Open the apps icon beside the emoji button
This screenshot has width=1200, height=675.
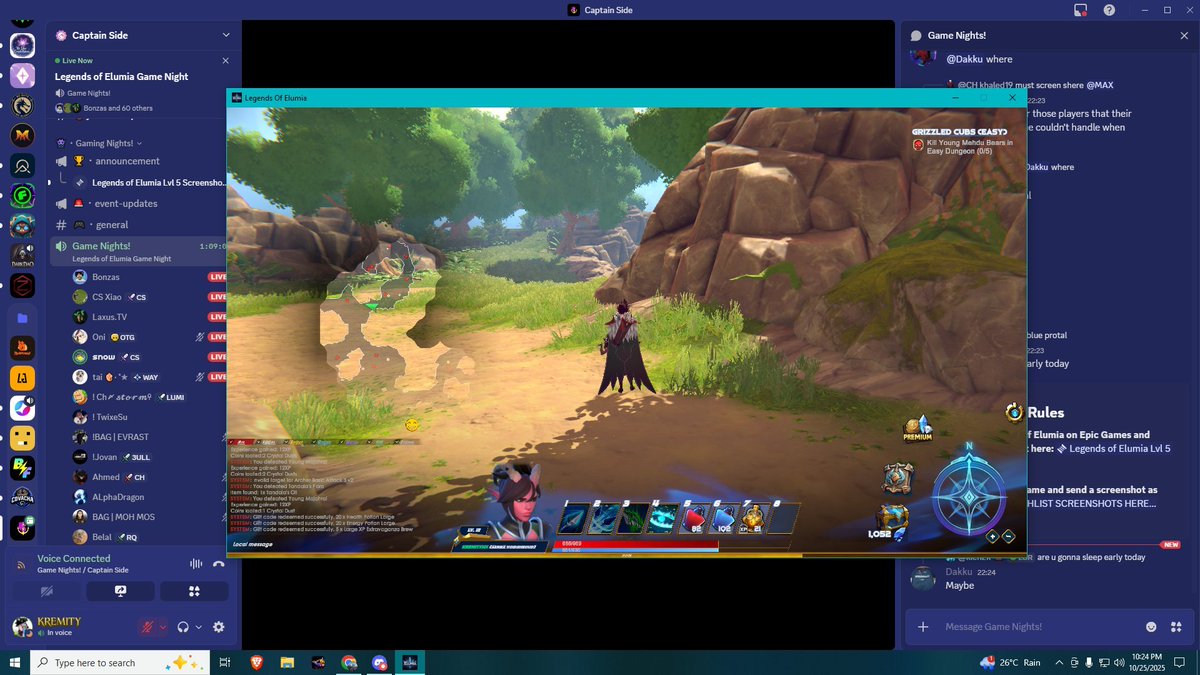coord(1178,626)
